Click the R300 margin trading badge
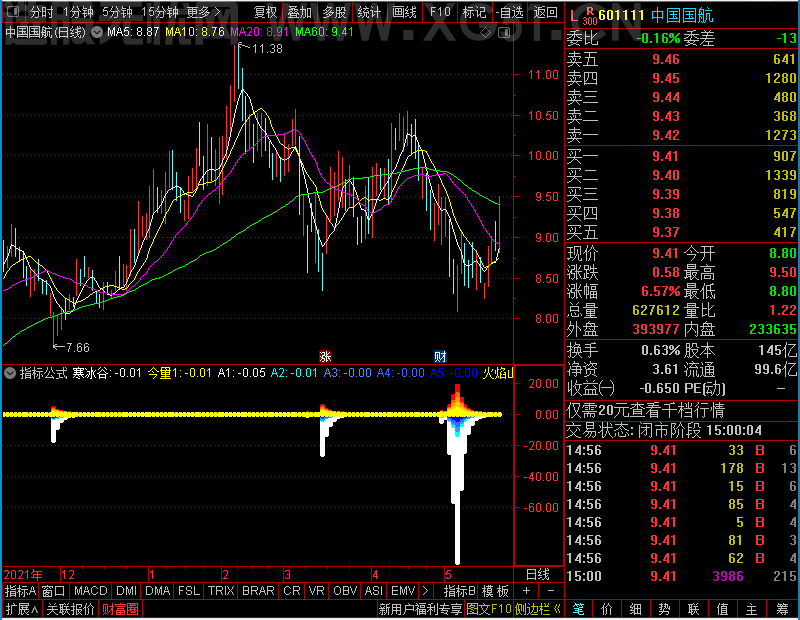This screenshot has width=800, height=620. [x=590, y=16]
